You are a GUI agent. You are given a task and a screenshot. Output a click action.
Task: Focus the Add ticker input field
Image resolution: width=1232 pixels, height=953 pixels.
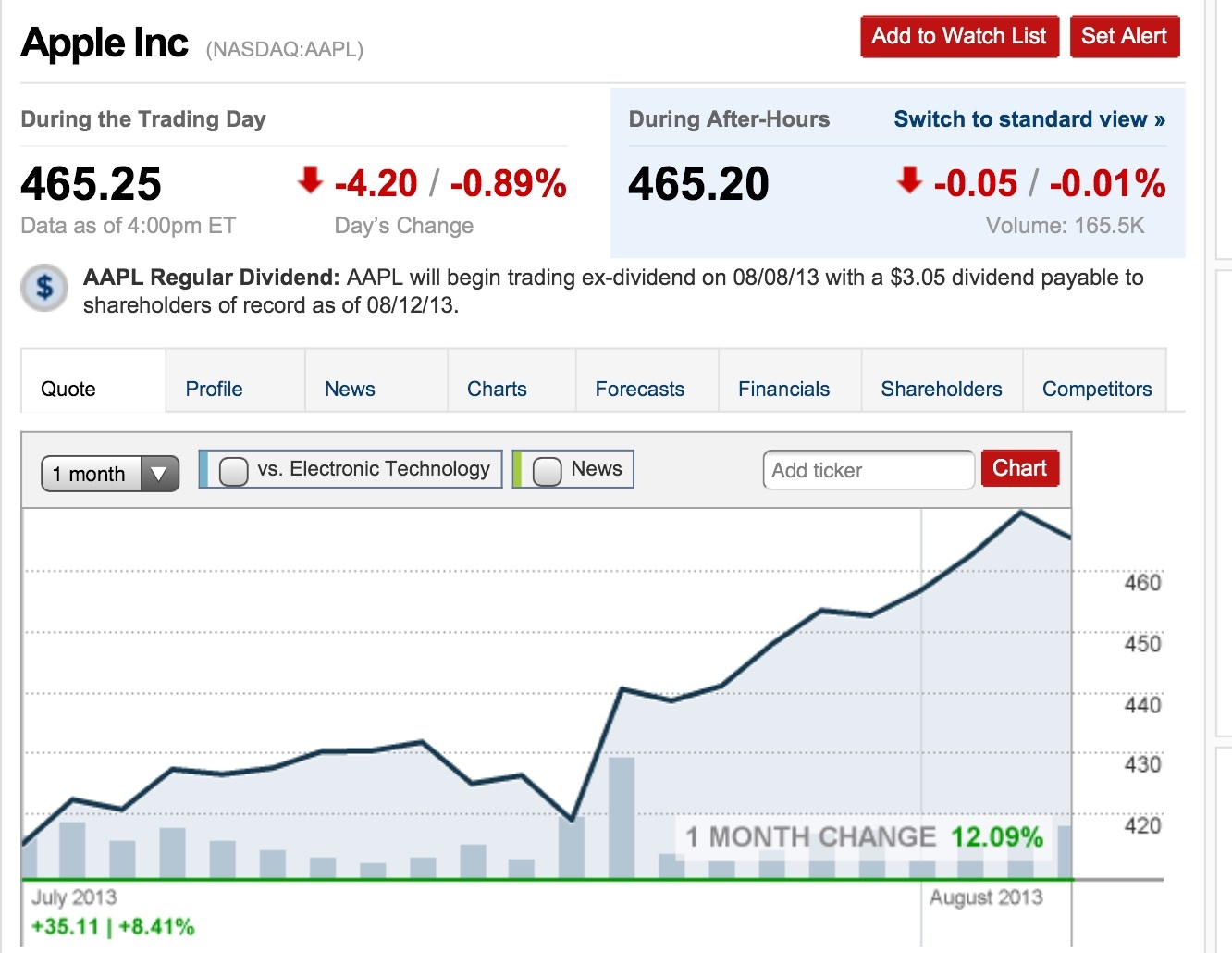[869, 470]
